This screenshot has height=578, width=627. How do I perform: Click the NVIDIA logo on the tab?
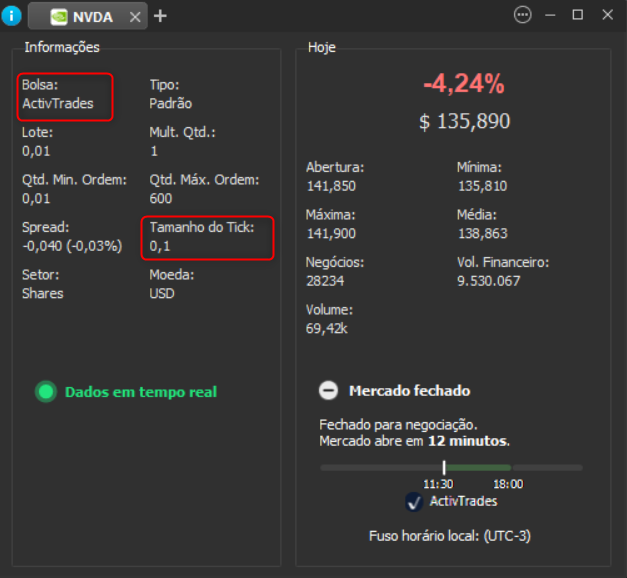pos(59,16)
